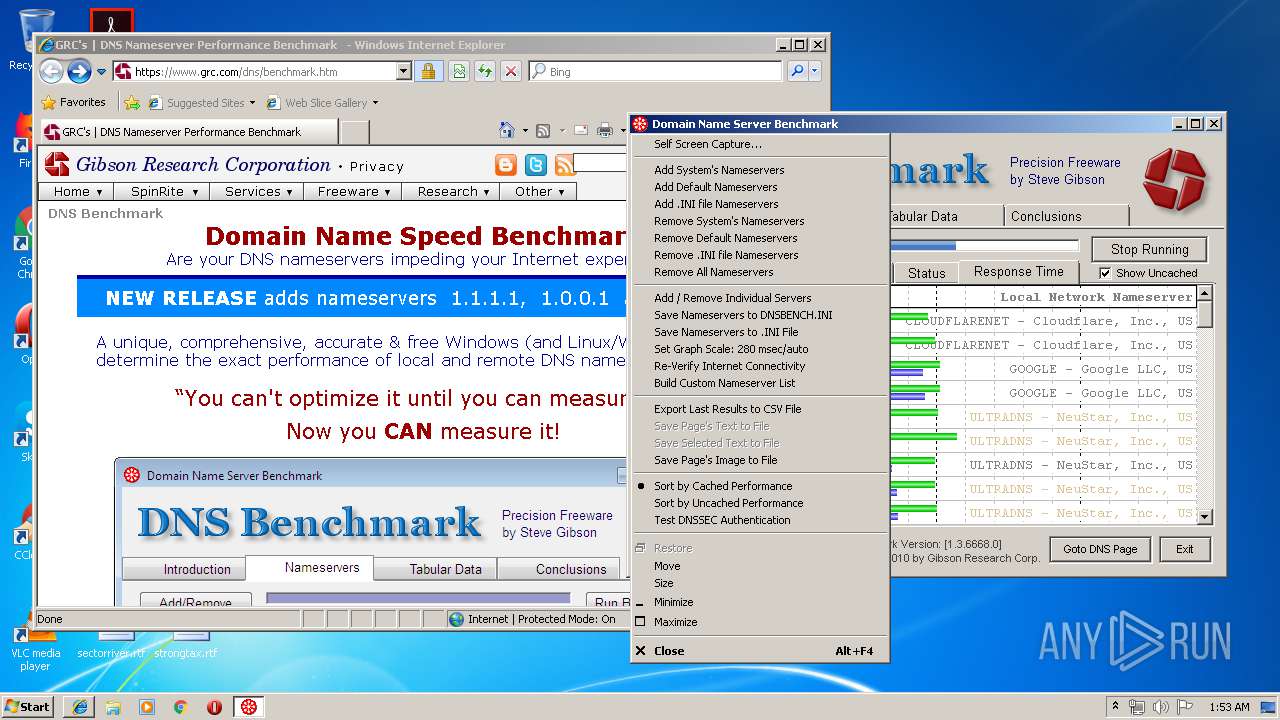Click the compatibility view icon in IE
Screen dimensions: 1280x720
pos(458,71)
